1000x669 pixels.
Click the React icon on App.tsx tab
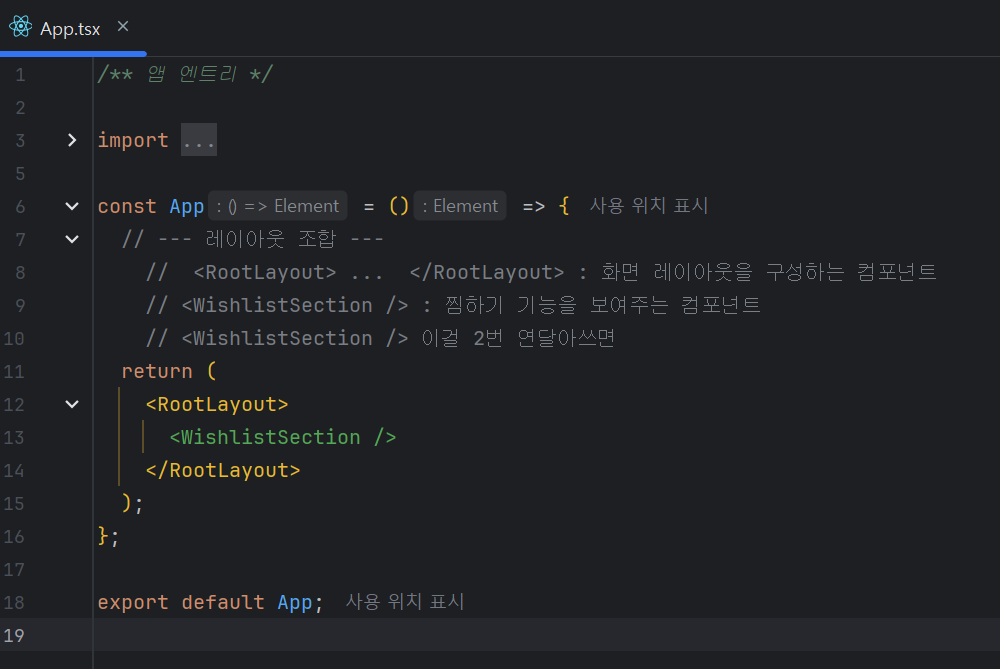click(x=20, y=27)
